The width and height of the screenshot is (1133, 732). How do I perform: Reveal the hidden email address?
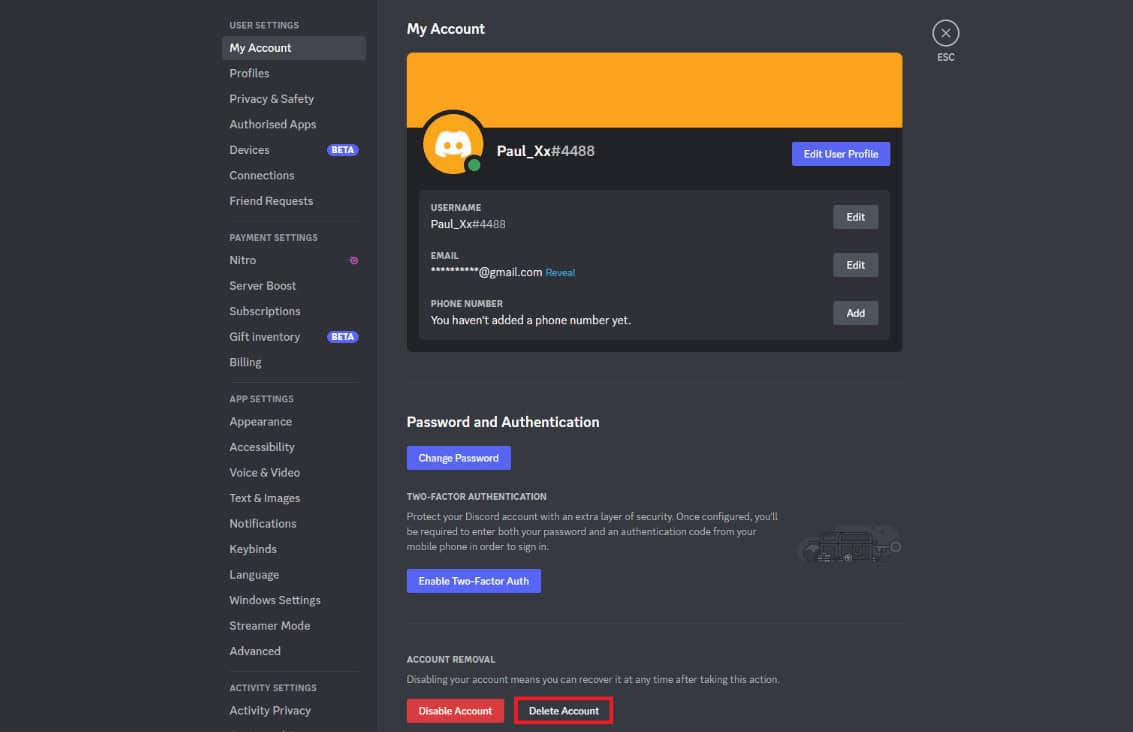(560, 272)
